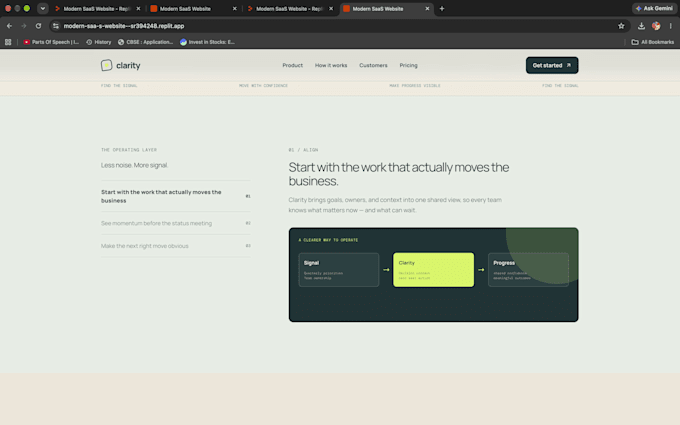
Task: Select 'See momentum before the status meeting' step
Action: 176,223
